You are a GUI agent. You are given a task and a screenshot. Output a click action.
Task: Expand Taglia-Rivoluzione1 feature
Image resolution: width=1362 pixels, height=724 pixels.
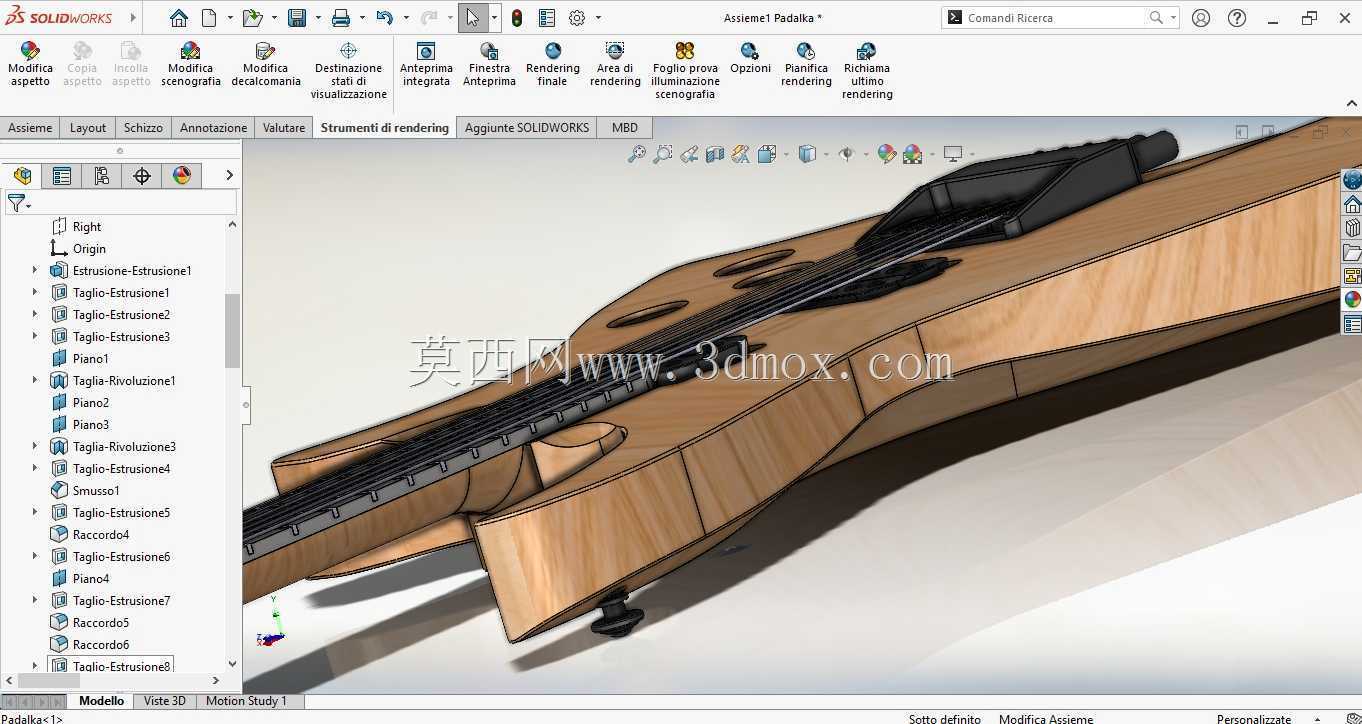(x=35, y=380)
